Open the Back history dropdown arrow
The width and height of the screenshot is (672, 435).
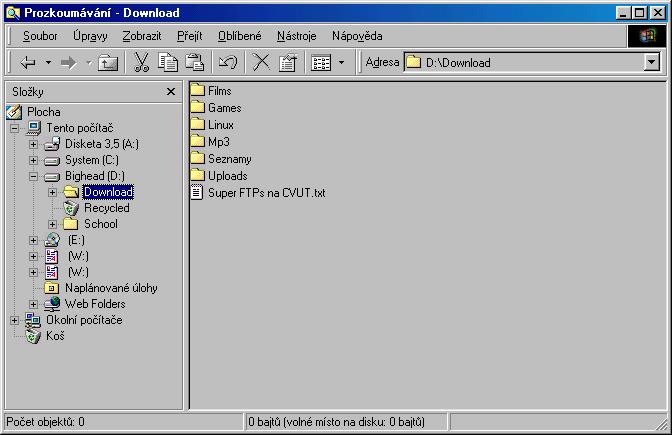[x=48, y=63]
